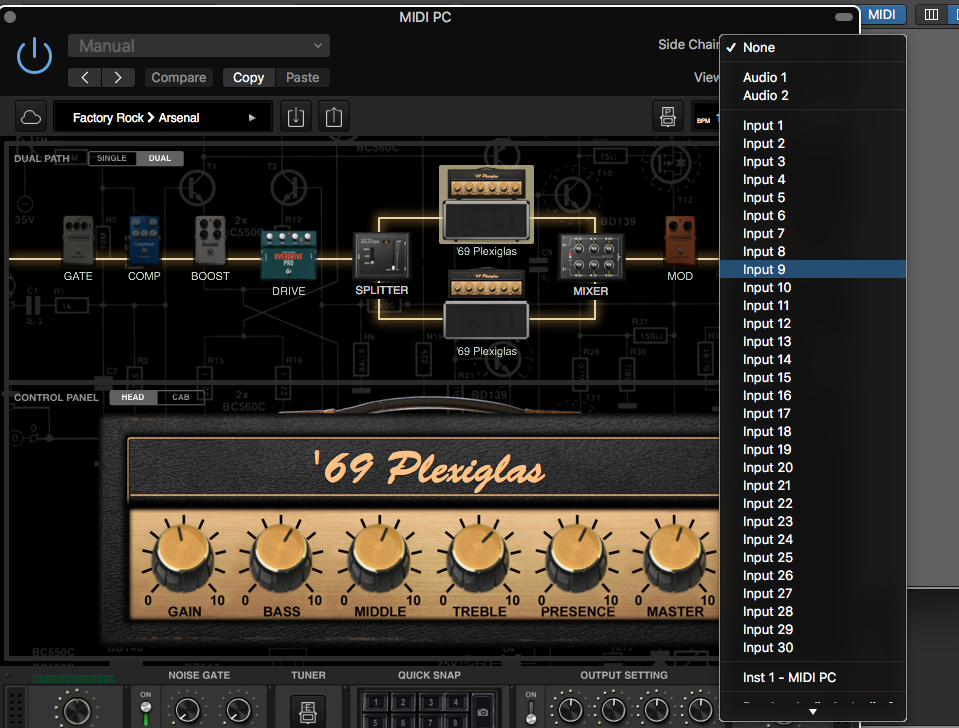Click the MIDDLE knob on the amp
The image size is (959, 728).
(379, 555)
